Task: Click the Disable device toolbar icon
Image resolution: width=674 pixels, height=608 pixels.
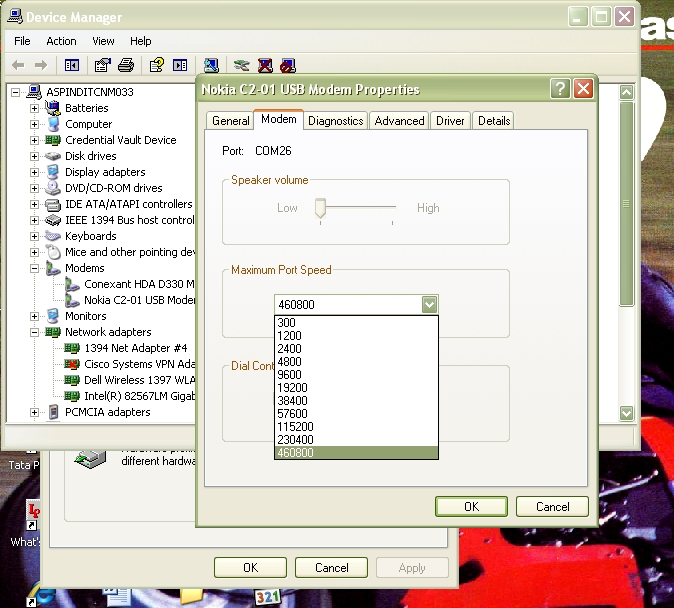Action: pyautogui.click(x=288, y=65)
